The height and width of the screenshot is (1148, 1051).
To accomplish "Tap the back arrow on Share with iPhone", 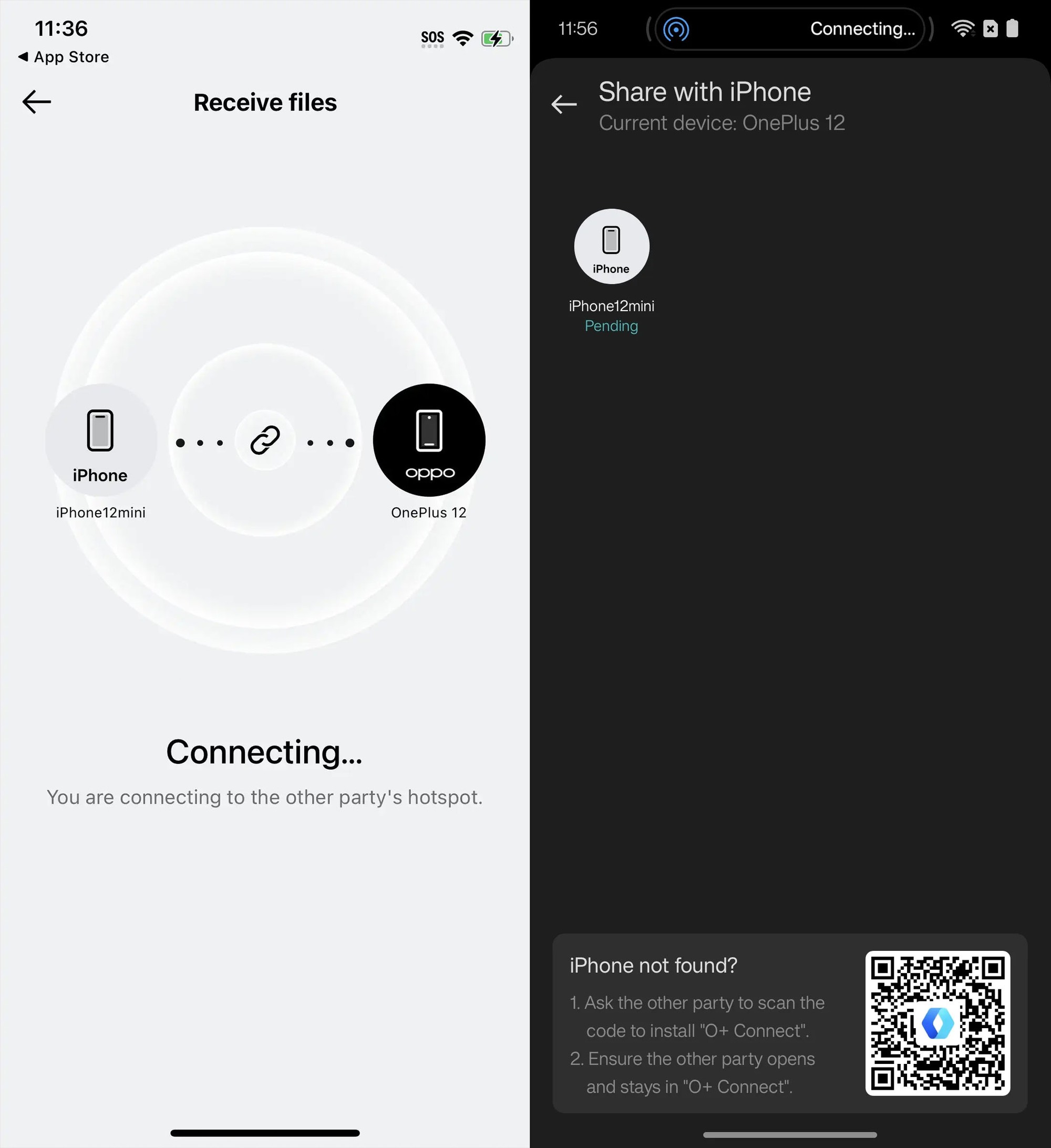I will pos(565,104).
